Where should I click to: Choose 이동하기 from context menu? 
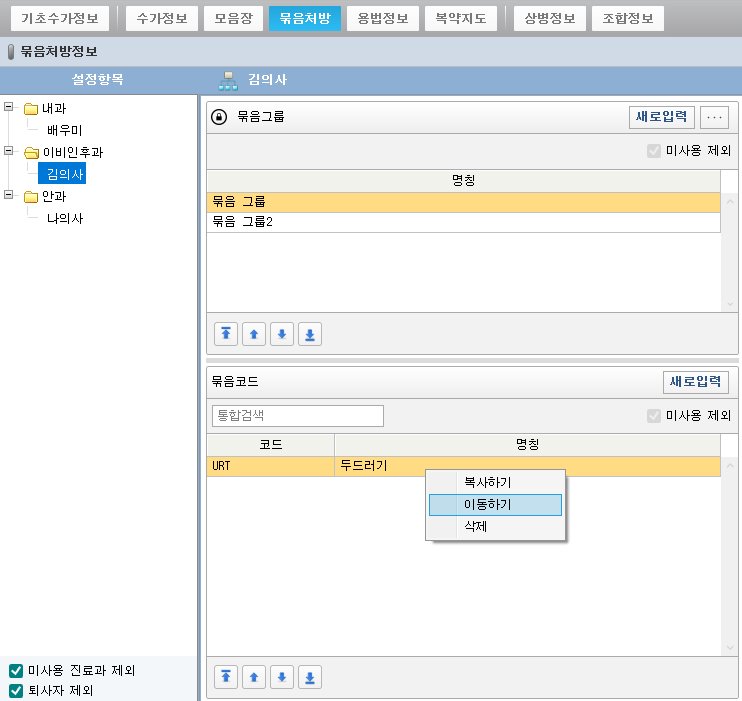point(495,505)
